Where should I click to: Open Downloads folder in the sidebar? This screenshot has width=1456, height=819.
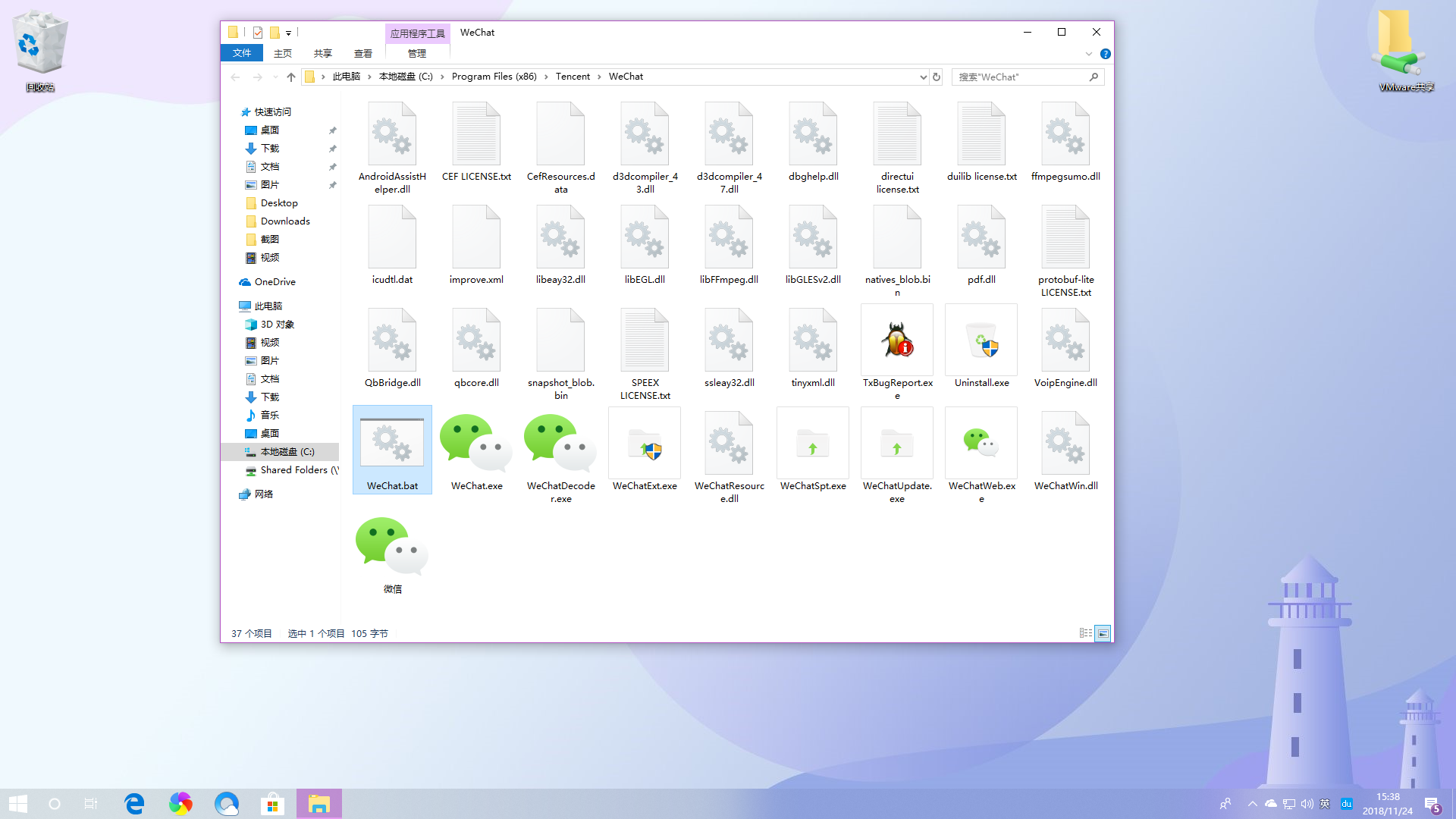[285, 221]
